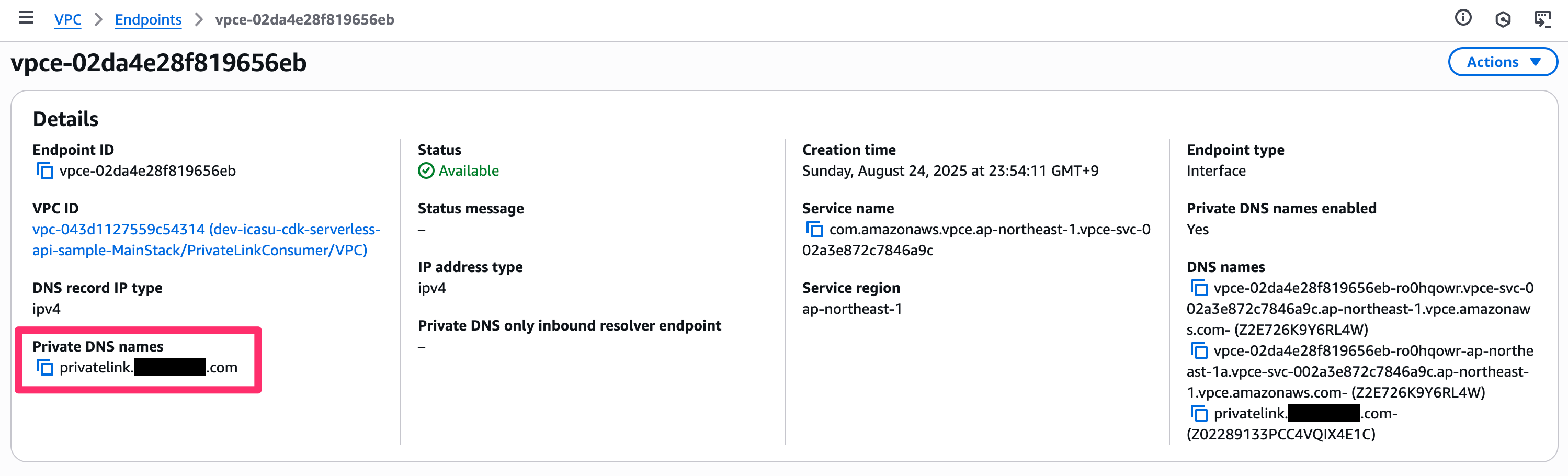This screenshot has width=1568, height=476.
Task: Open the CloudShell monitor icon
Action: [1542, 19]
